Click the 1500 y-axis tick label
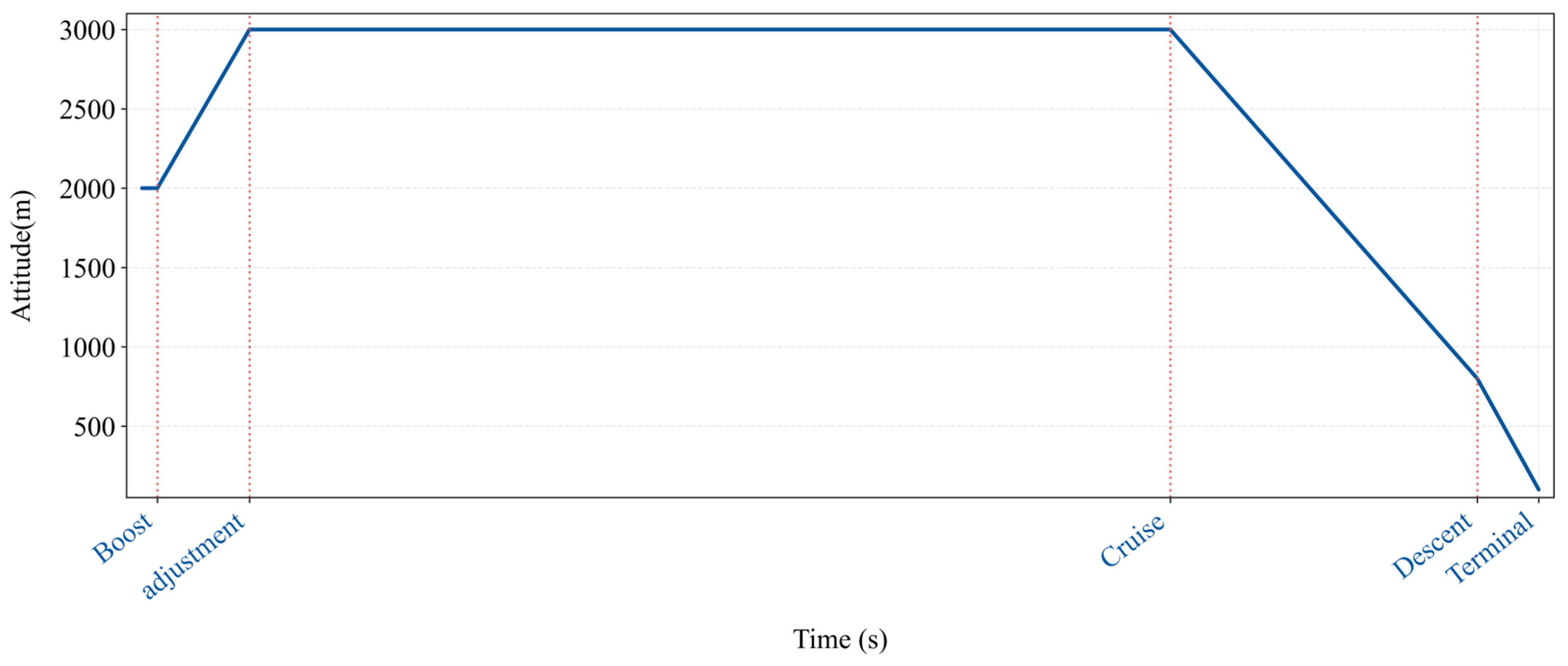 87,269
